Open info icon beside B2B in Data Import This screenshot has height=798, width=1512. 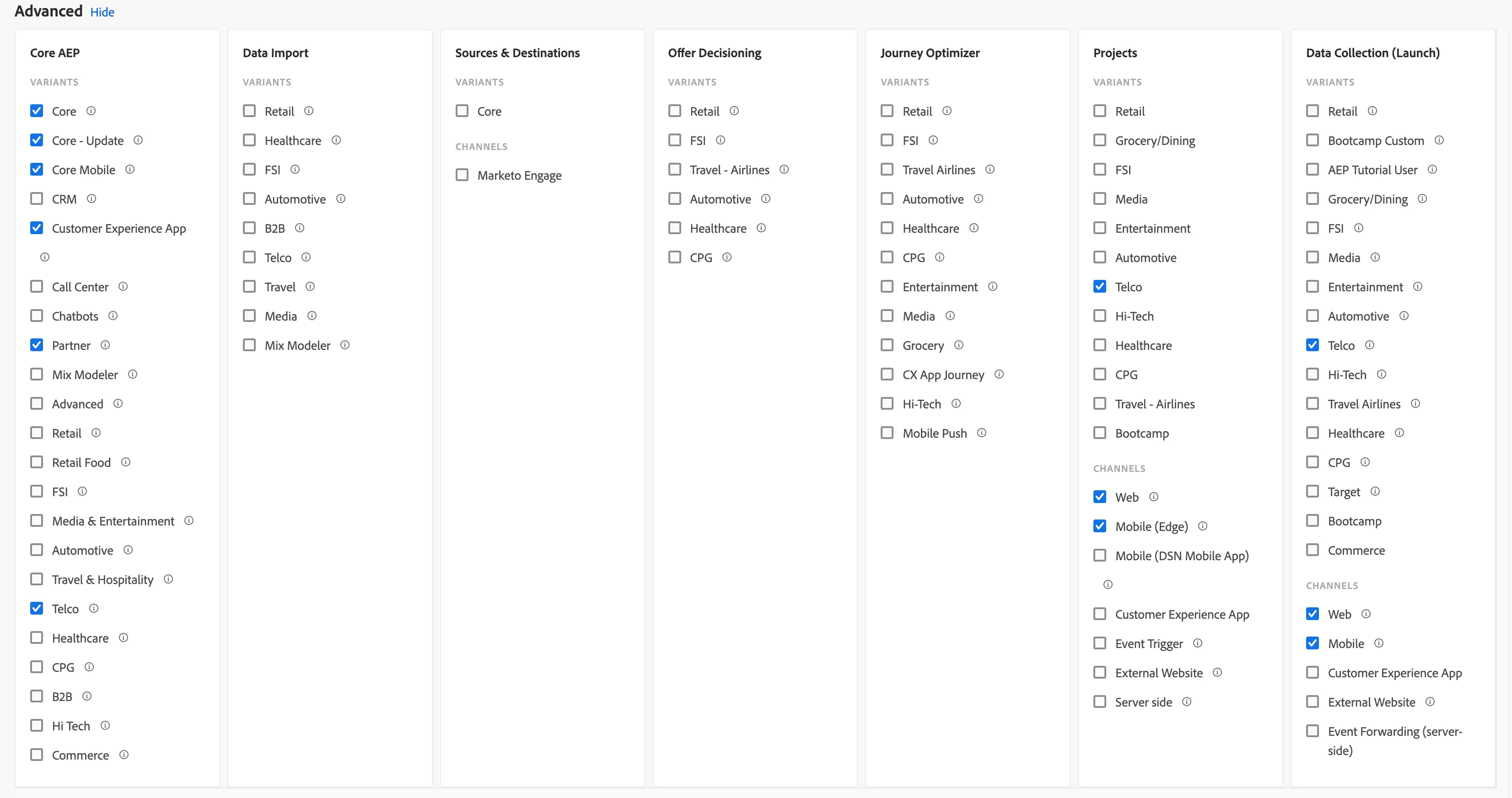pyautogui.click(x=299, y=228)
